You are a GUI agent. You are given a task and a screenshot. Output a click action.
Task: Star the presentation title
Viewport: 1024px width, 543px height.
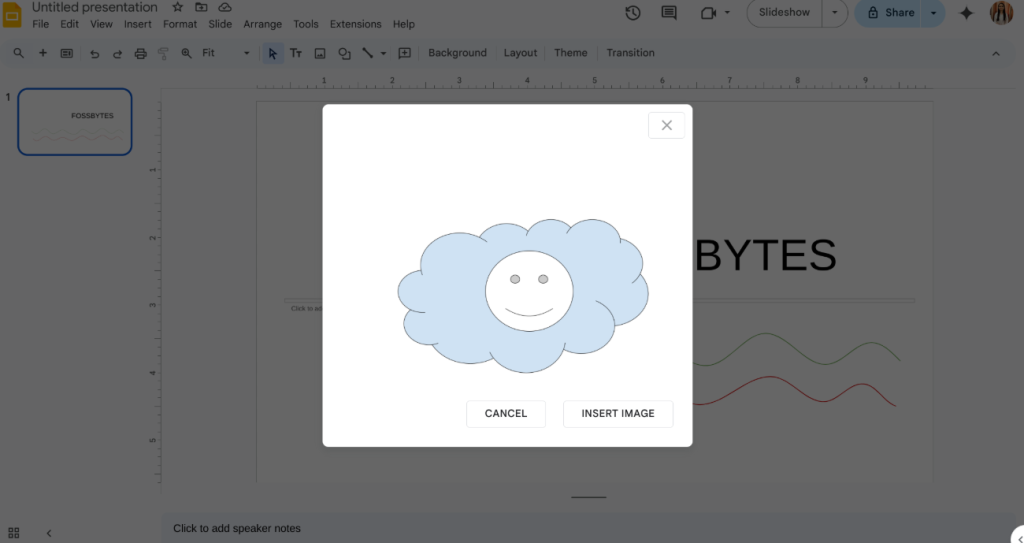(x=178, y=7)
